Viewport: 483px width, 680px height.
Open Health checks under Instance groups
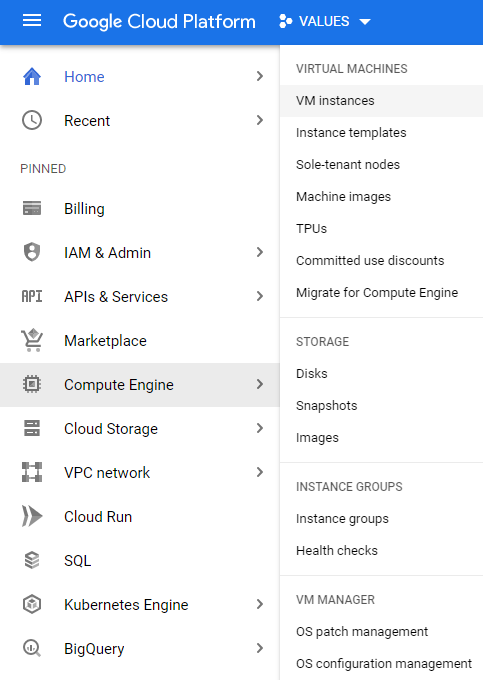tap(336, 550)
